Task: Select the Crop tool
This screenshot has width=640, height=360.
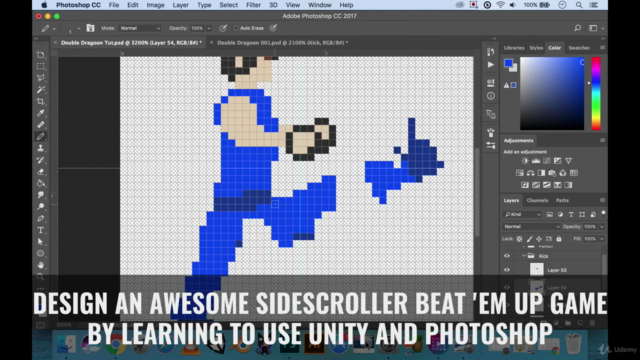Action: 40,101
